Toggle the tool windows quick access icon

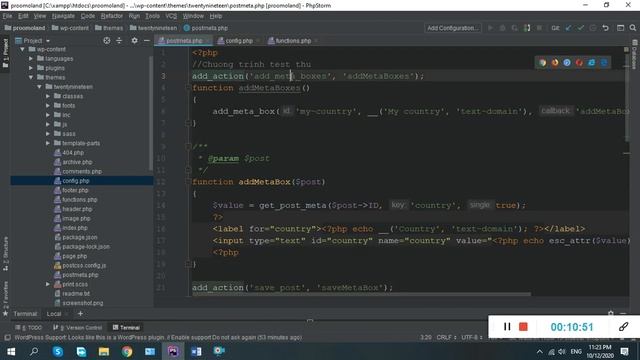(x=7, y=338)
